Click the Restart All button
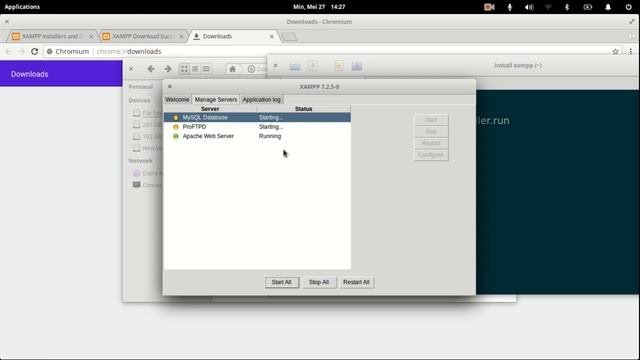Viewport: 640px width, 360px height. point(356,282)
